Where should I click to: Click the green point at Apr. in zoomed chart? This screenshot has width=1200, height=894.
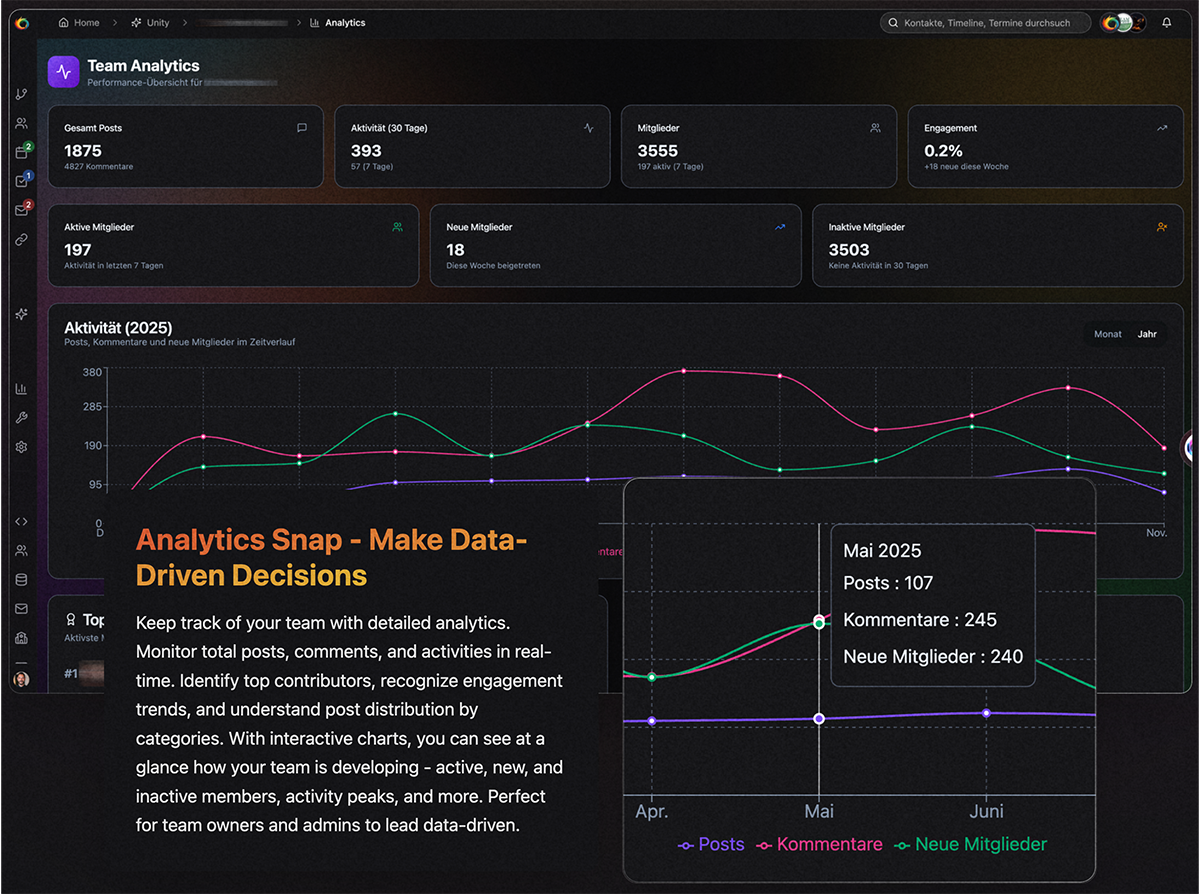point(652,677)
